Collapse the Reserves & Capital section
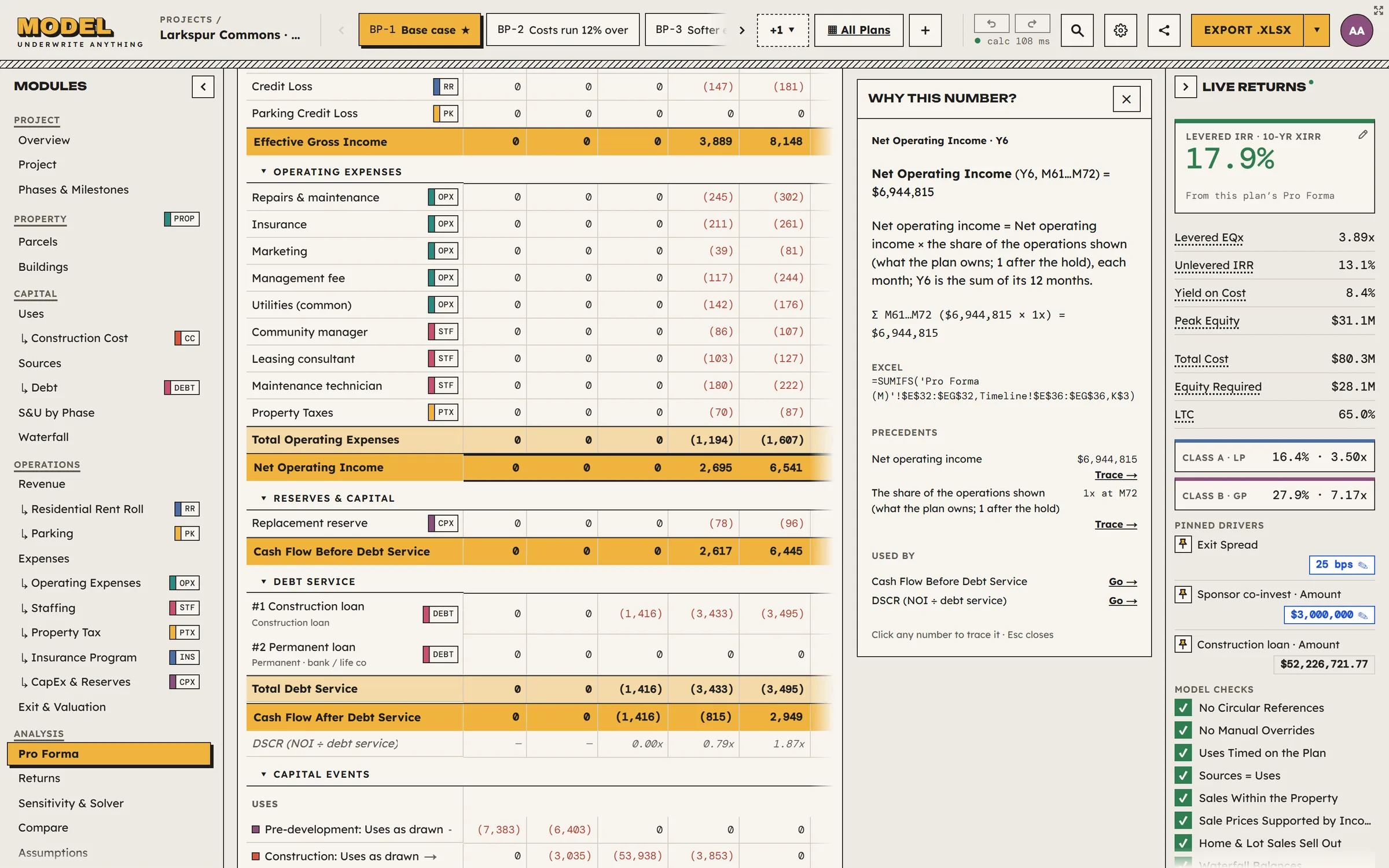 [x=263, y=498]
